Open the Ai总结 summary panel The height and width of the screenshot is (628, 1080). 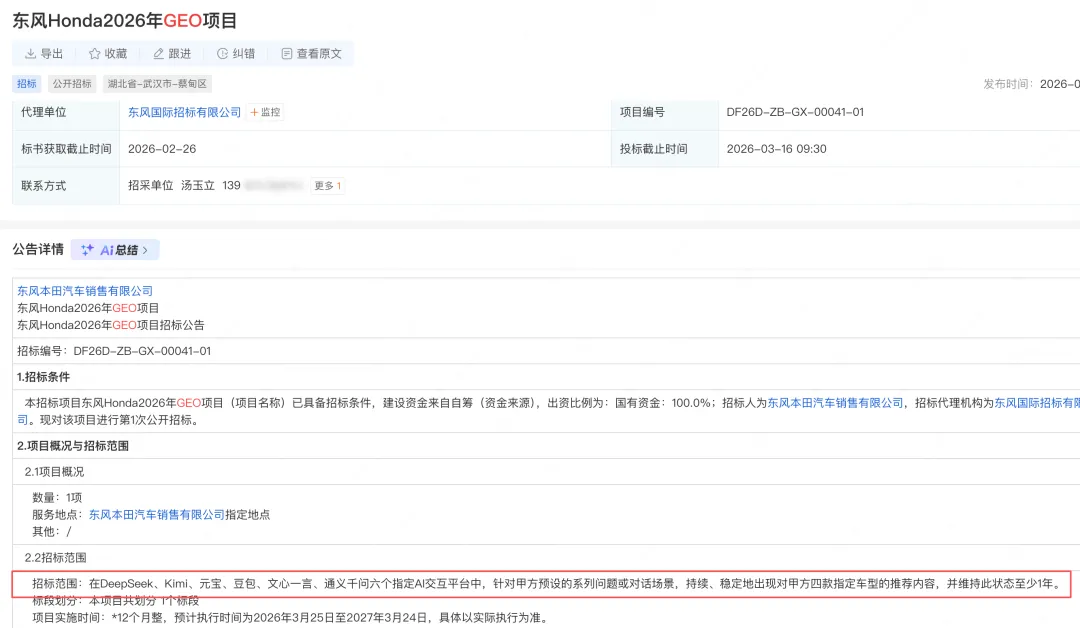[x=115, y=250]
